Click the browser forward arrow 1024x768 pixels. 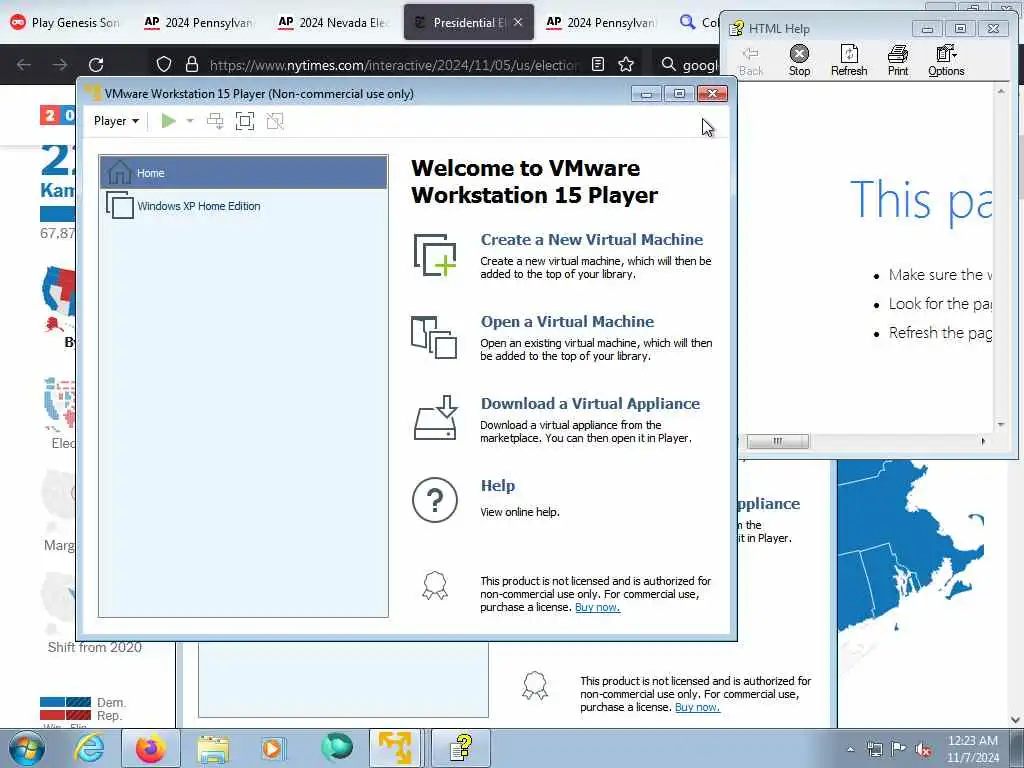pos(60,65)
